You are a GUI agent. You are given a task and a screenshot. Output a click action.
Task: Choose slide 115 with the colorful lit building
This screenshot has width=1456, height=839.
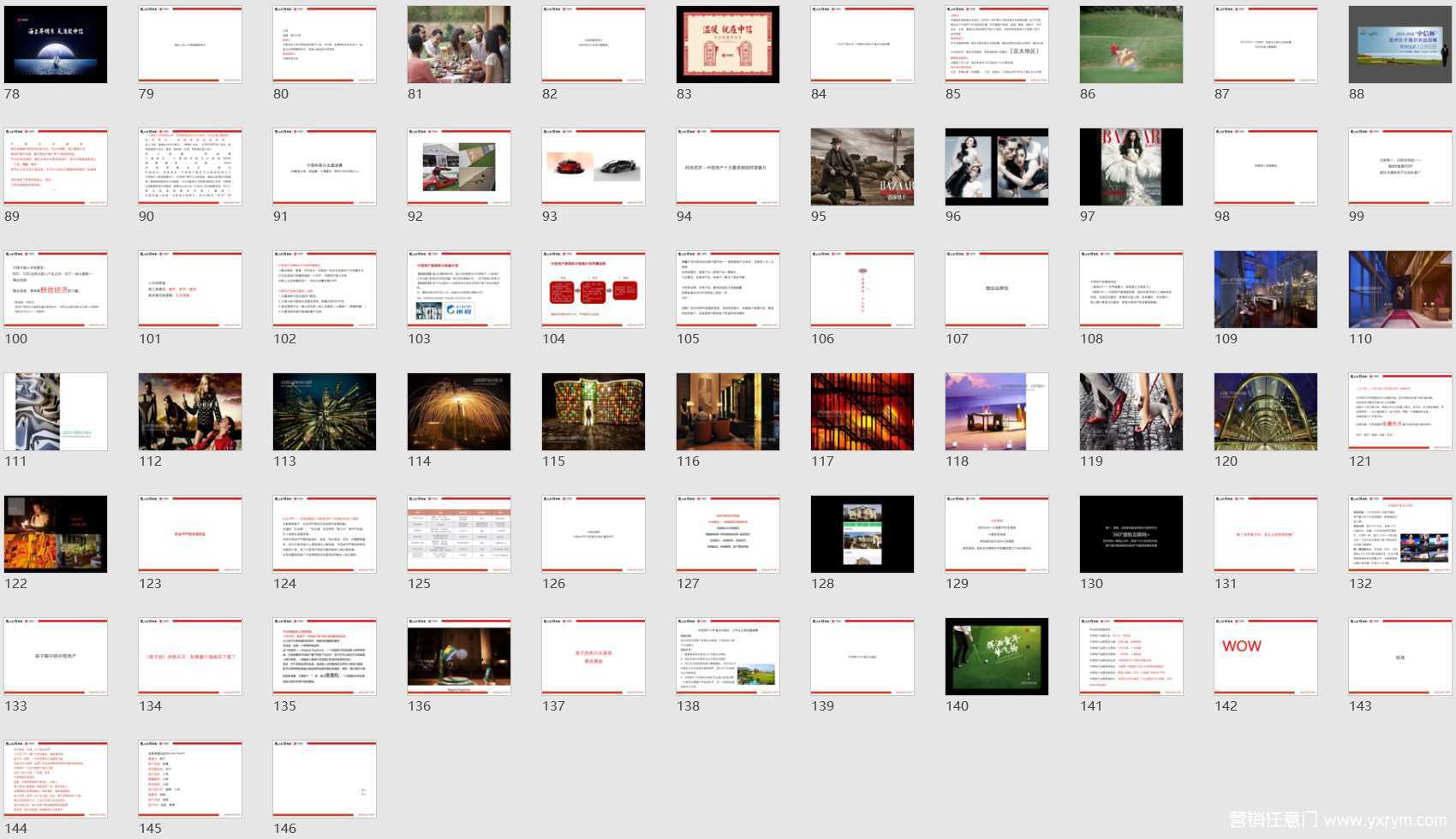pos(594,412)
